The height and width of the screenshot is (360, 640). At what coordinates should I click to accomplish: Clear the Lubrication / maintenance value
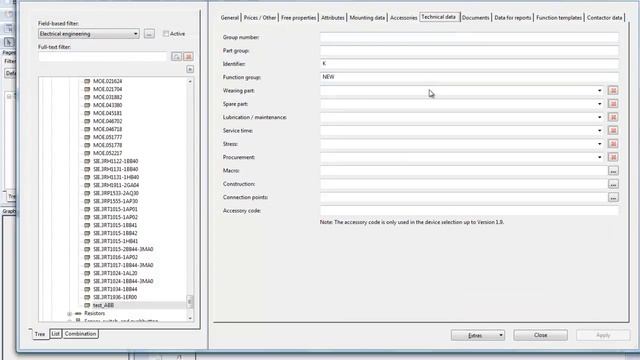pyautogui.click(x=613, y=117)
